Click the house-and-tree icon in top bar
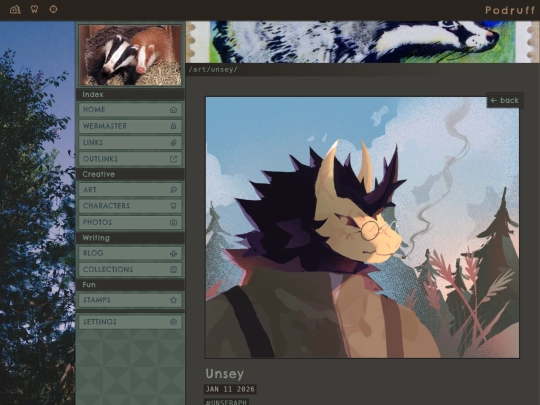This screenshot has height=405, width=540. pos(15,9)
